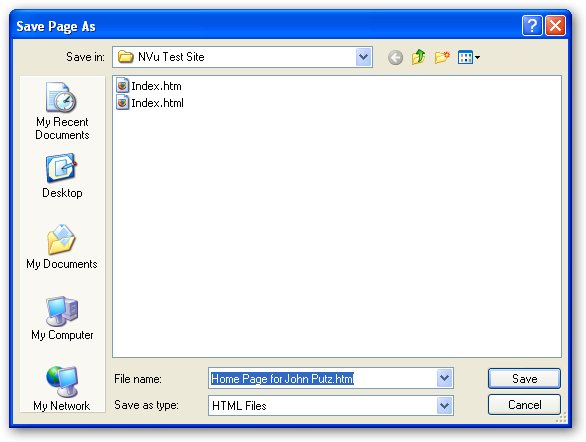Expand the Save in folder dropdown
The width and height of the screenshot is (586, 442).
pos(363,57)
